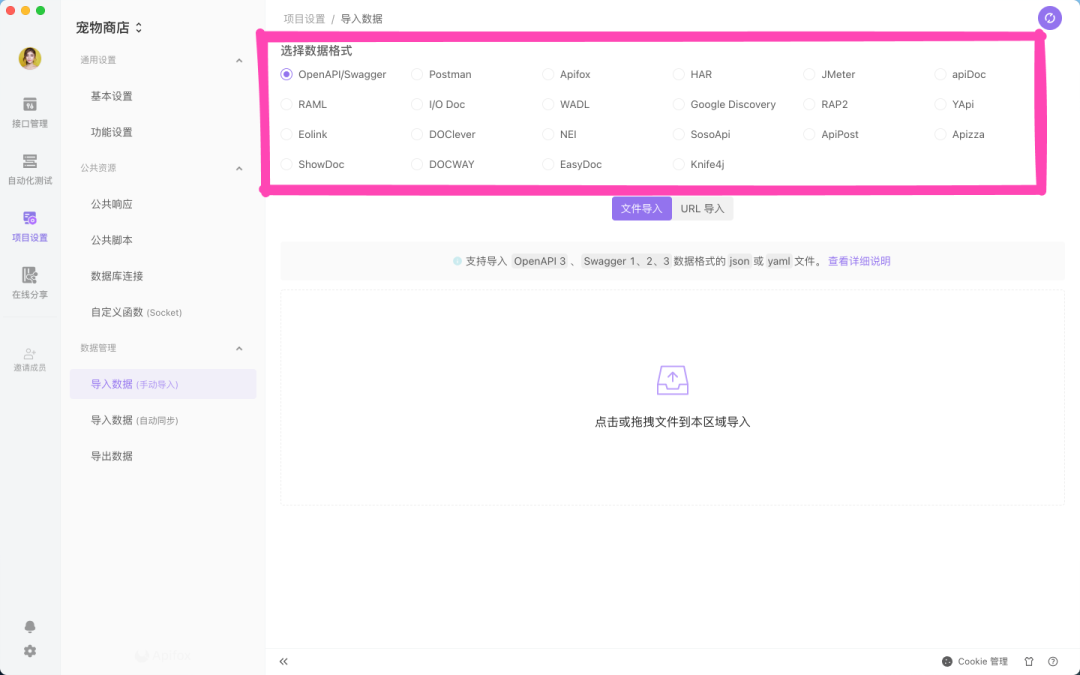Open 接口管理 in the sidebar
The image size is (1080, 675).
click(30, 113)
